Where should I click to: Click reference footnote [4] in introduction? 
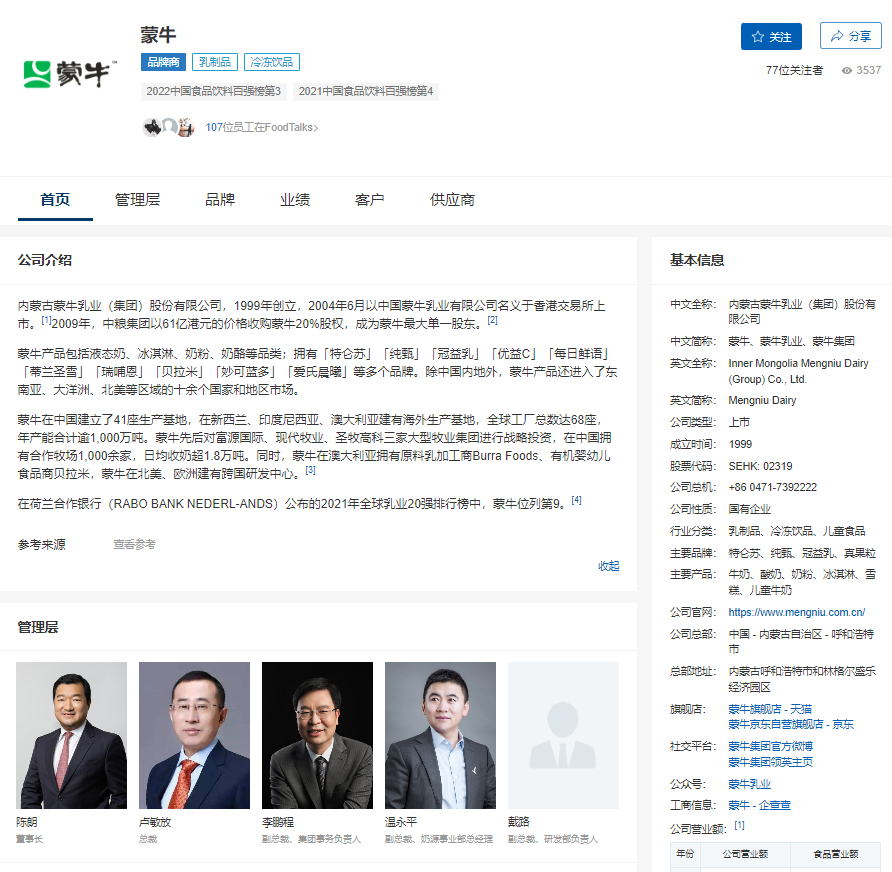(576, 500)
